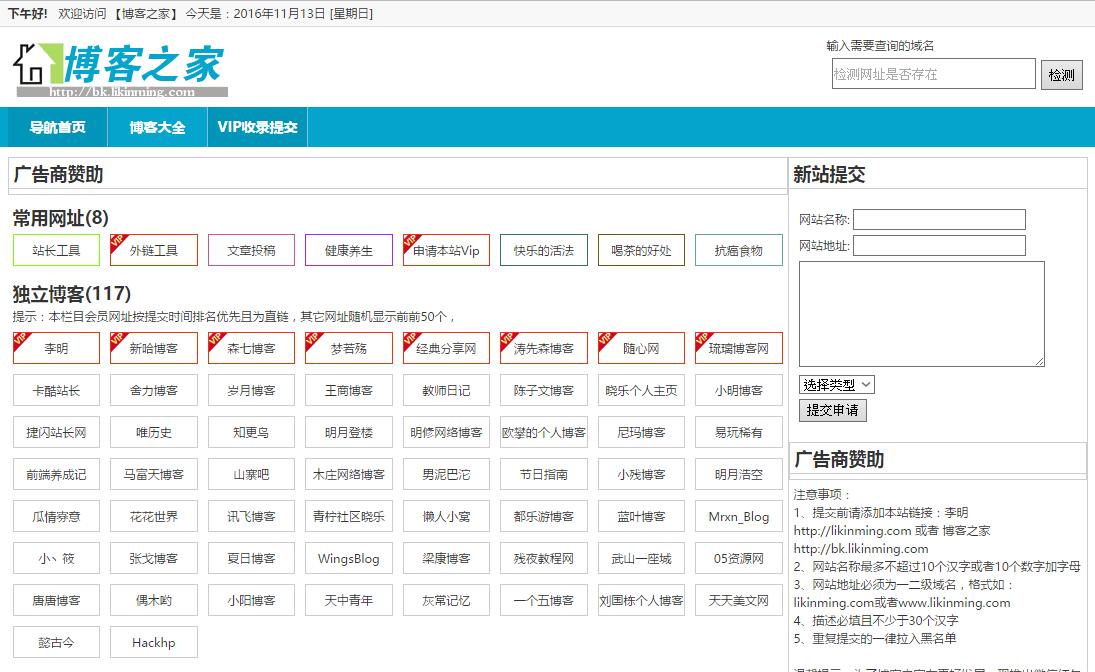Expand the 选择类型 dropdown
1095x672 pixels.
837,385
